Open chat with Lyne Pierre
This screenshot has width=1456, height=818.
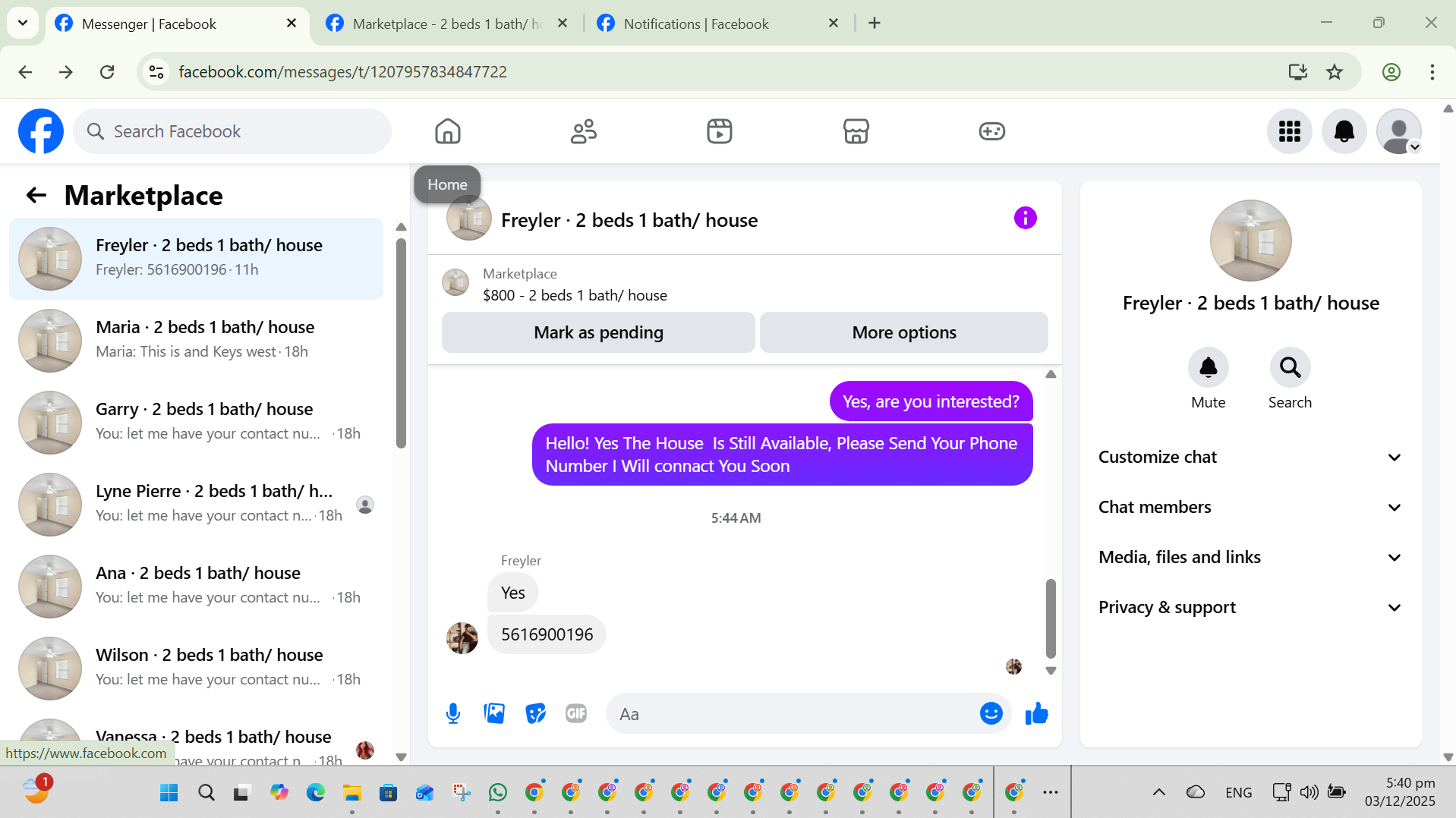tap(196, 505)
